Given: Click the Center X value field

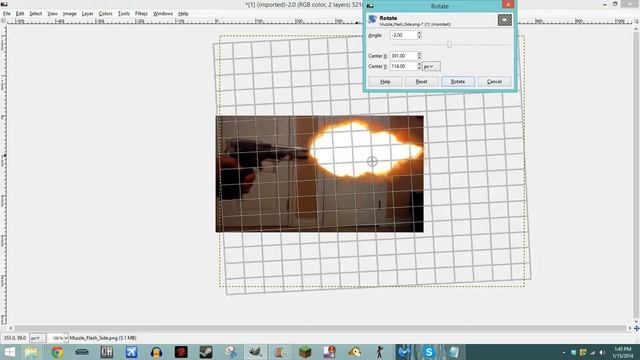Looking at the screenshot, I should point(403,56).
